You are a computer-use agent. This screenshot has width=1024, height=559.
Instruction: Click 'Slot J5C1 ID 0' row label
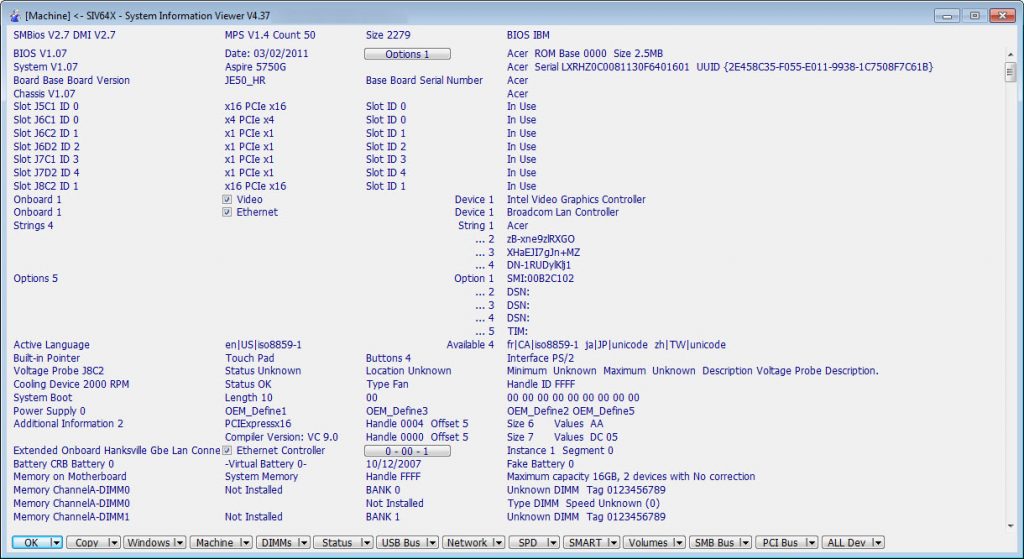point(46,106)
